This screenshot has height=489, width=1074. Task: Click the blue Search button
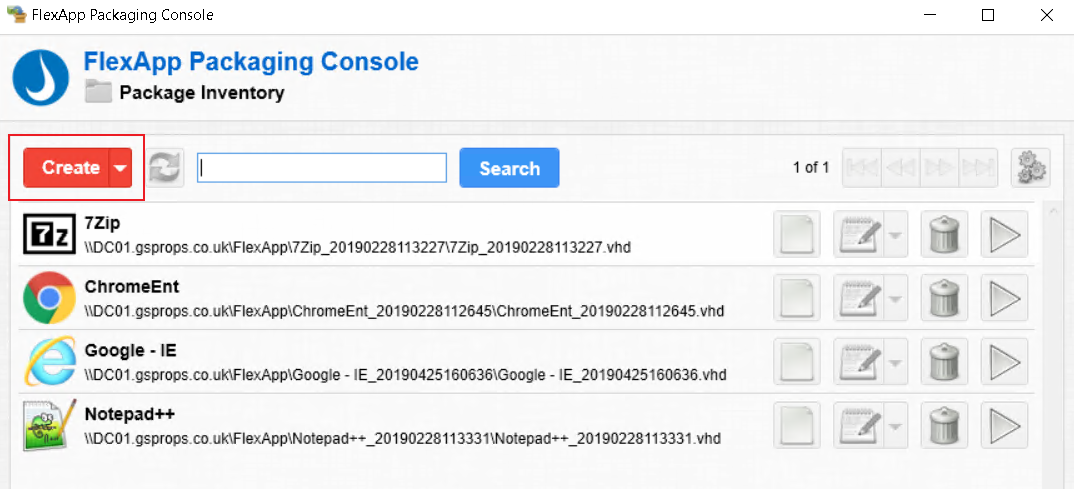point(509,168)
